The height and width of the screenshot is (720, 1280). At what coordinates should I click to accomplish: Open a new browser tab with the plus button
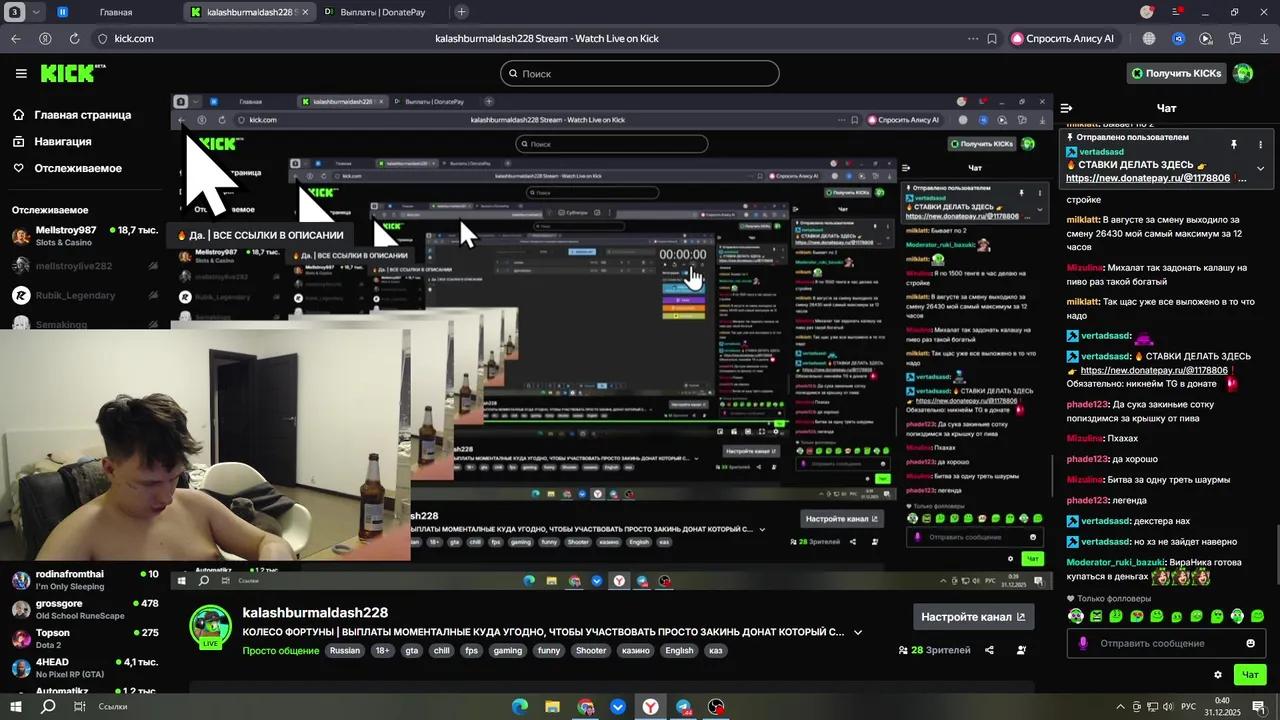tap(461, 12)
